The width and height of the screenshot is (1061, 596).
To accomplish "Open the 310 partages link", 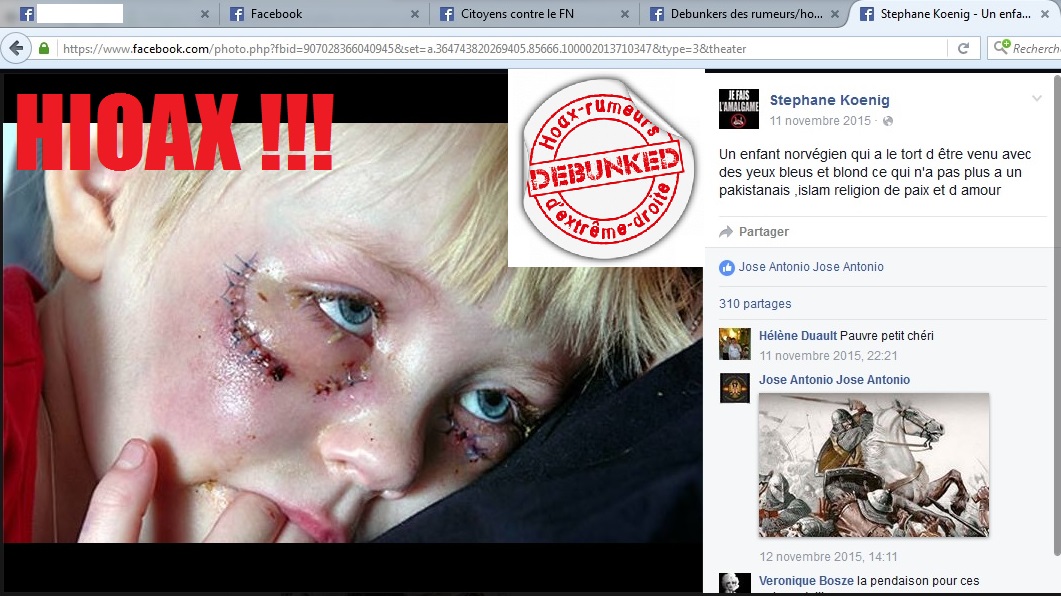I will pyautogui.click(x=755, y=304).
